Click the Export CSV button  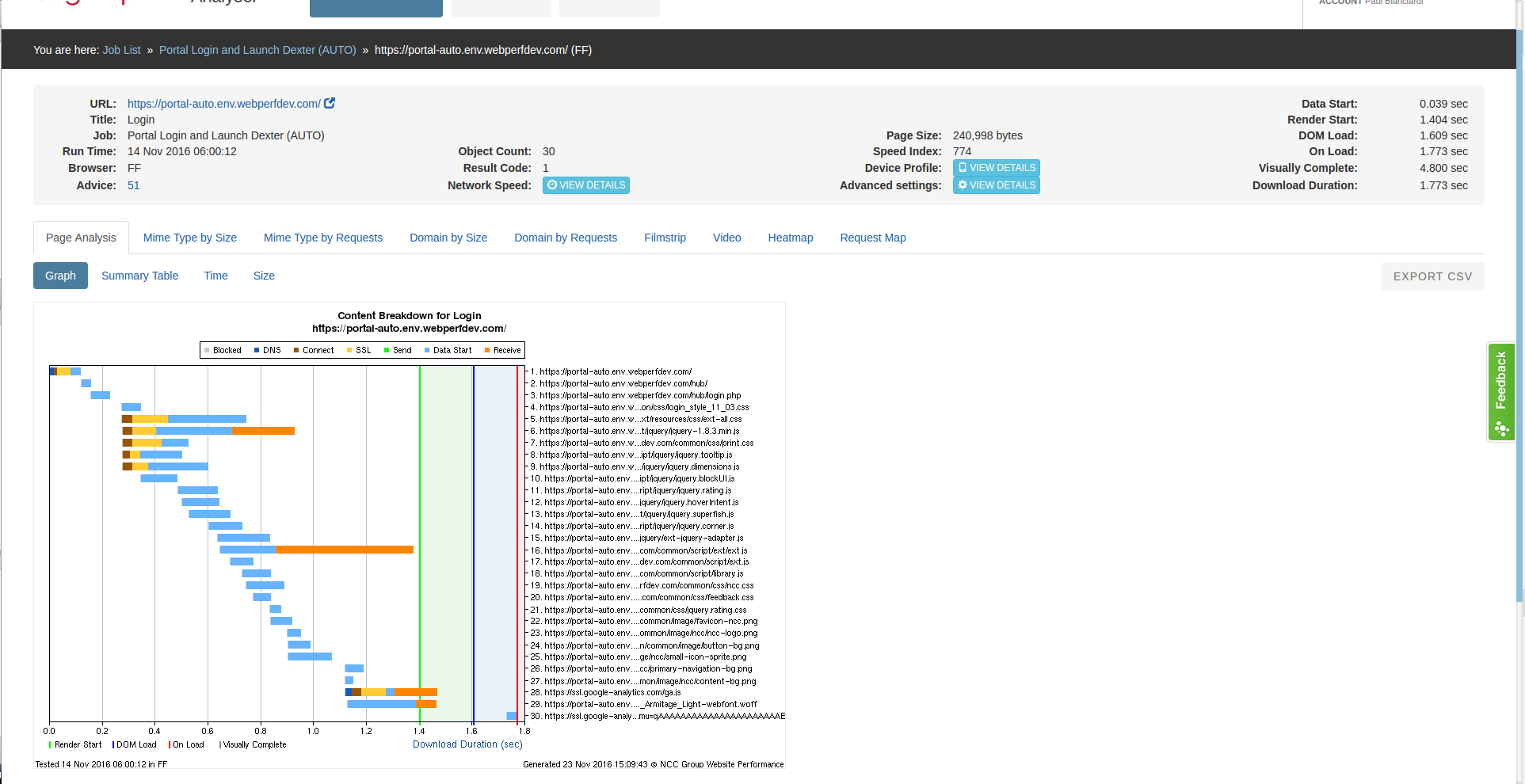coord(1432,276)
